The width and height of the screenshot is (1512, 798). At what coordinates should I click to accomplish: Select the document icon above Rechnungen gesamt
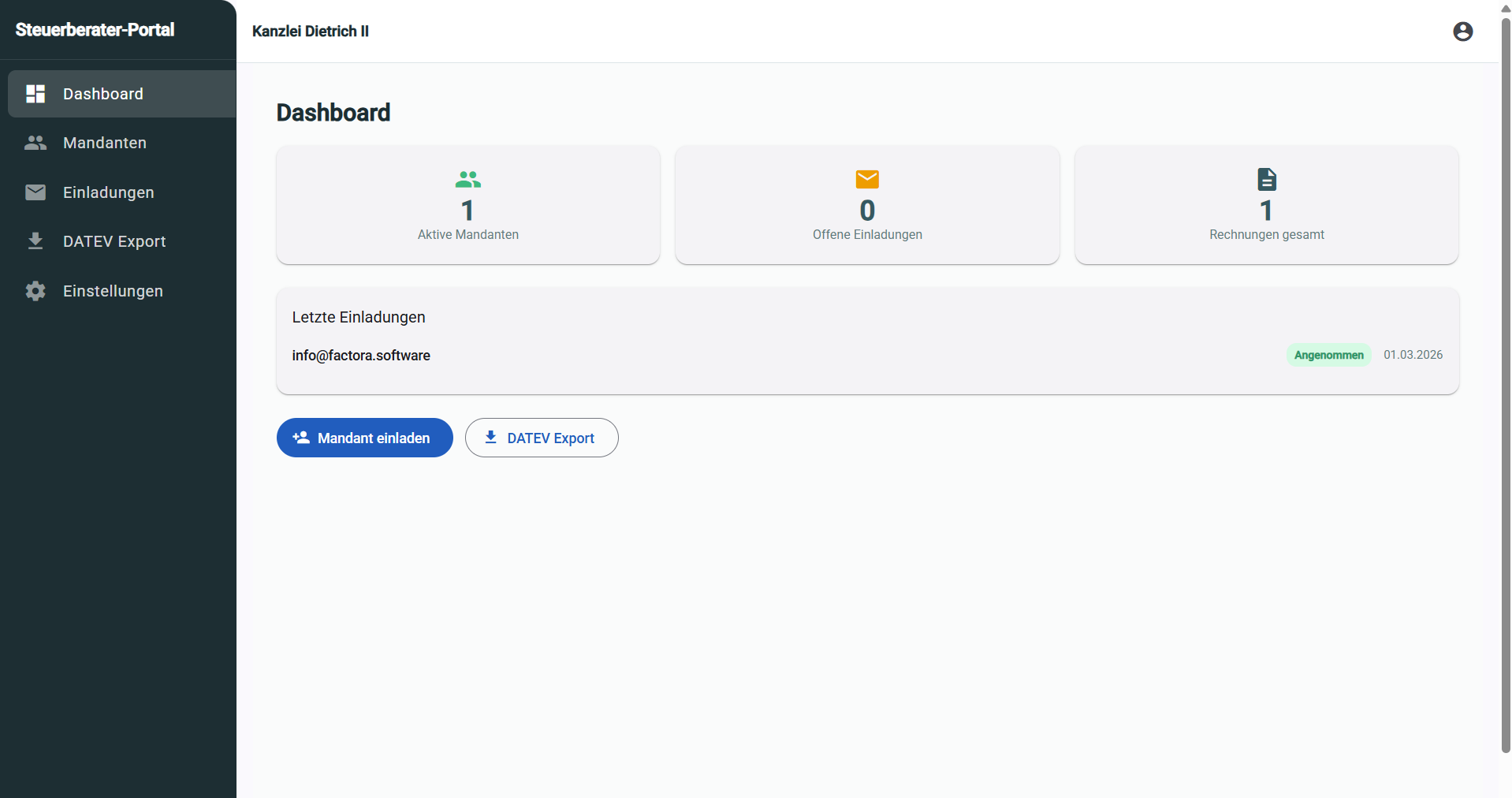coord(1266,179)
